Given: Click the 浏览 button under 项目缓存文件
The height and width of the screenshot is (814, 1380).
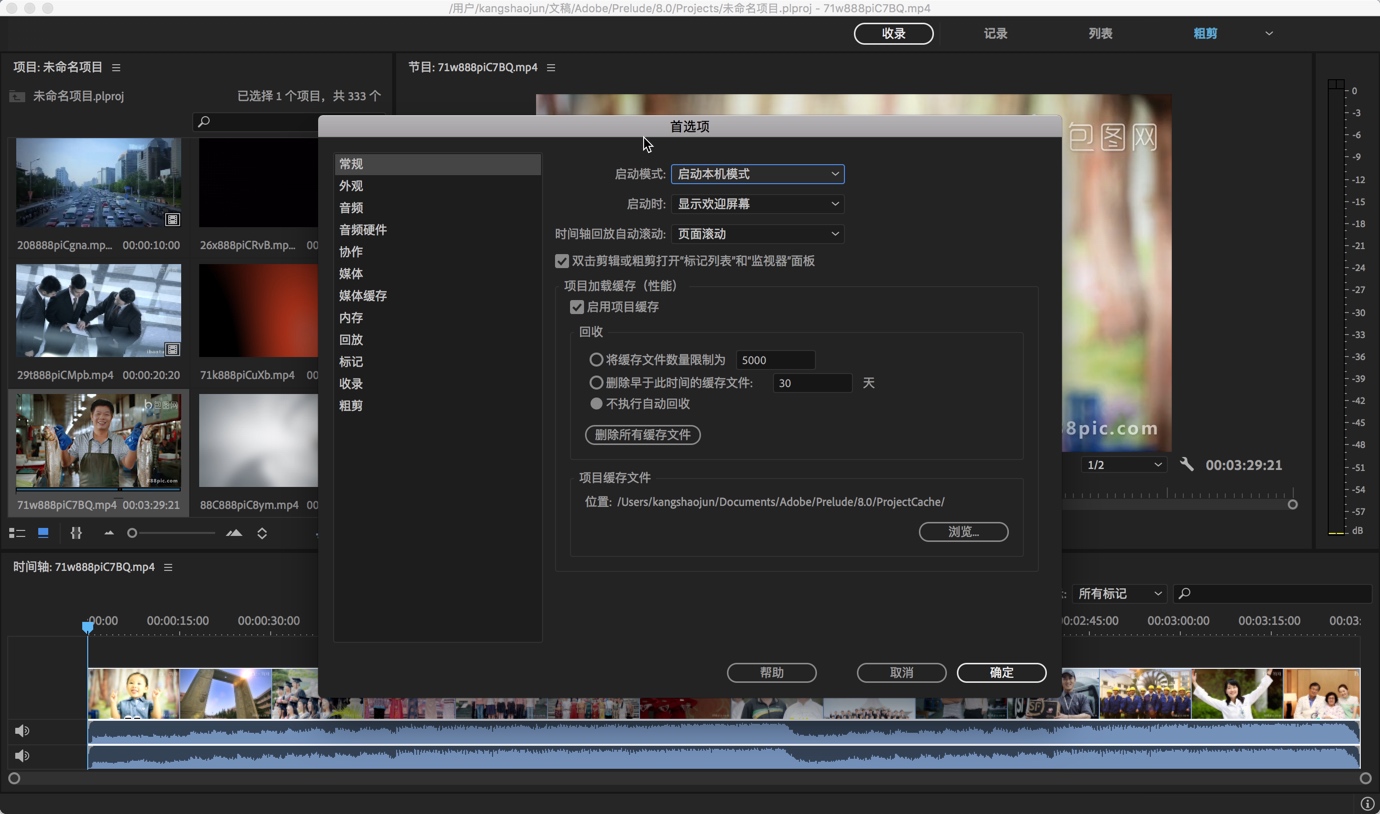Looking at the screenshot, I should 963,532.
